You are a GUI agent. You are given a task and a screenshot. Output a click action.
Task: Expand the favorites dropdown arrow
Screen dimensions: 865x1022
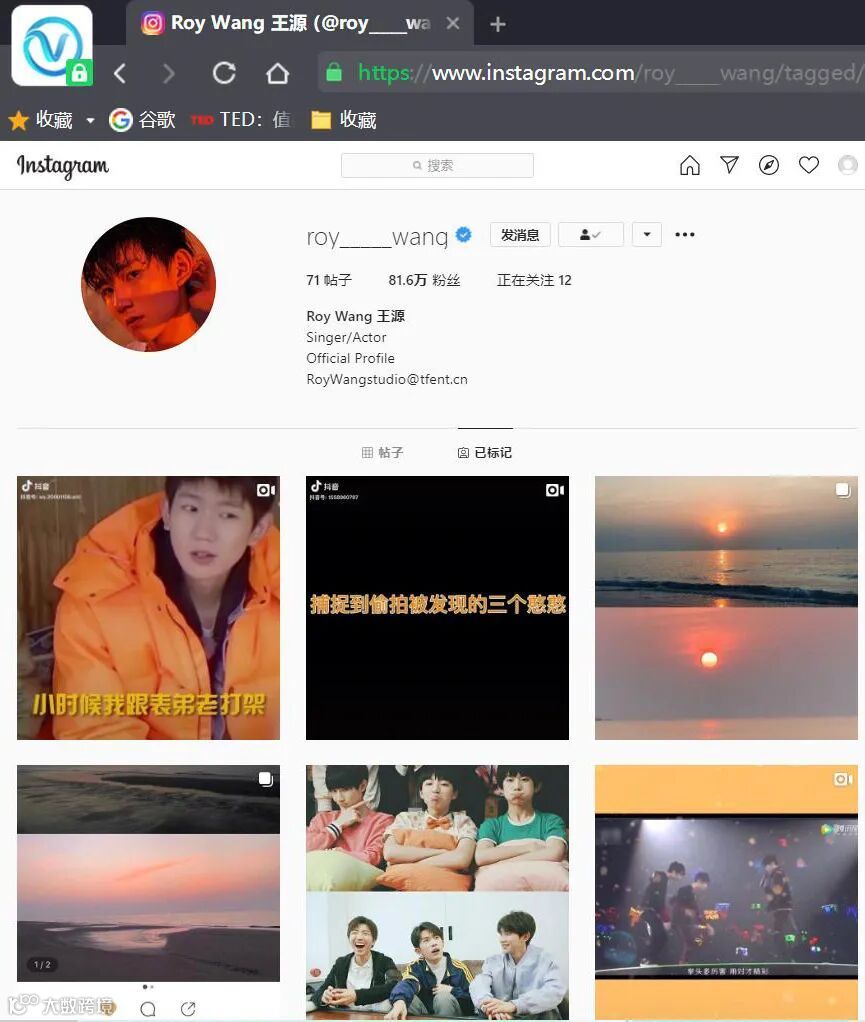pyautogui.click(x=90, y=120)
